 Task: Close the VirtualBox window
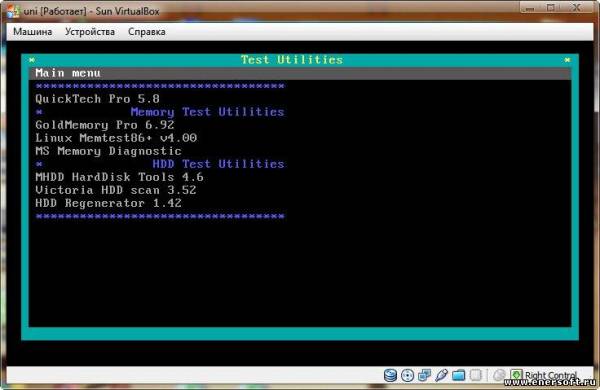click(576, 8)
